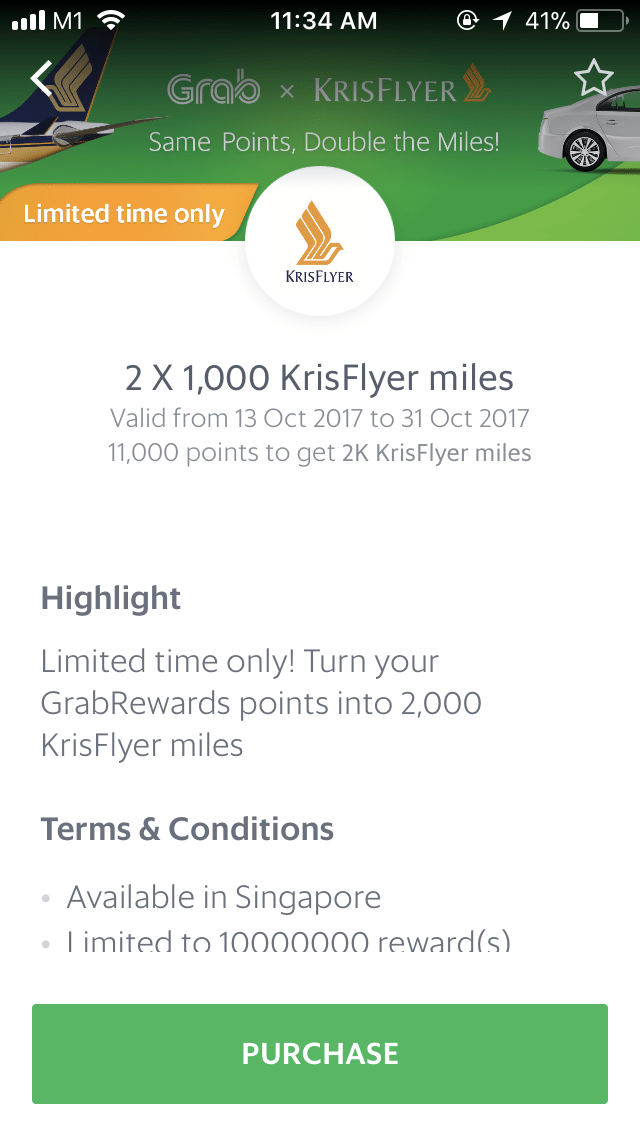Favorite this reward with the star icon
The height and width of the screenshot is (1136, 640).
pos(593,78)
